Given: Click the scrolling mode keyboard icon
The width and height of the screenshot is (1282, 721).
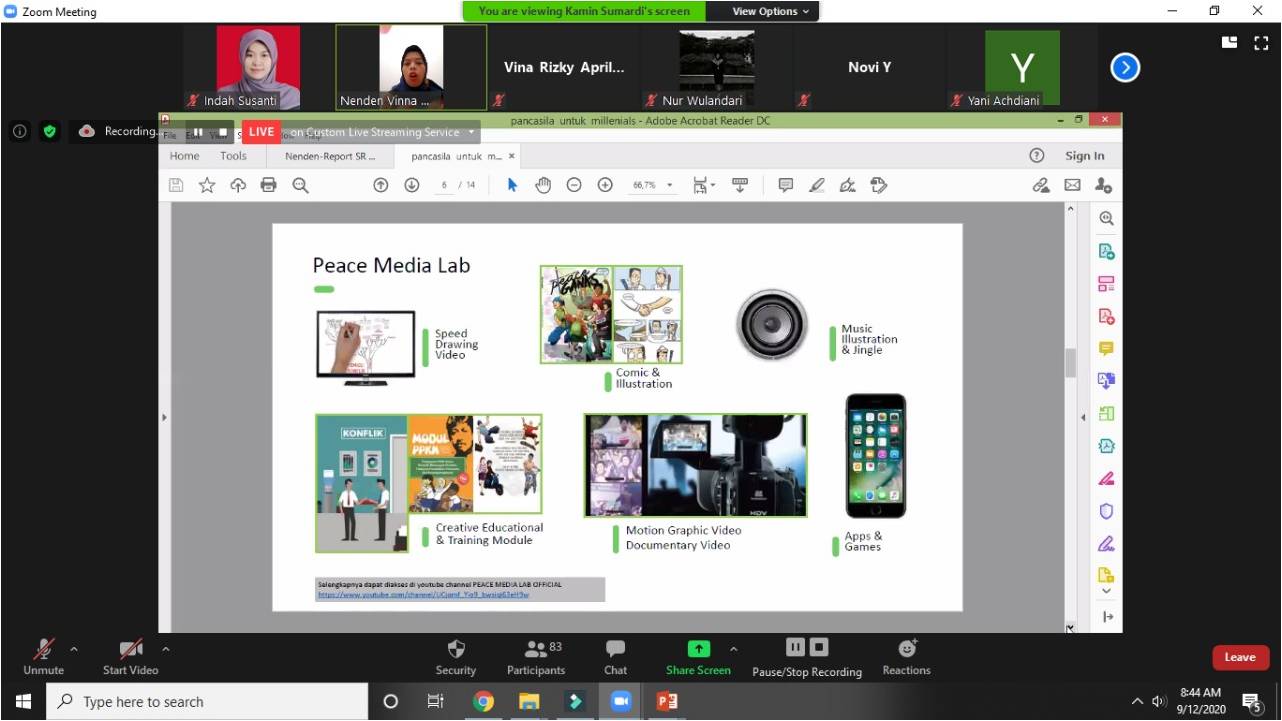Looking at the screenshot, I should coord(740,185).
